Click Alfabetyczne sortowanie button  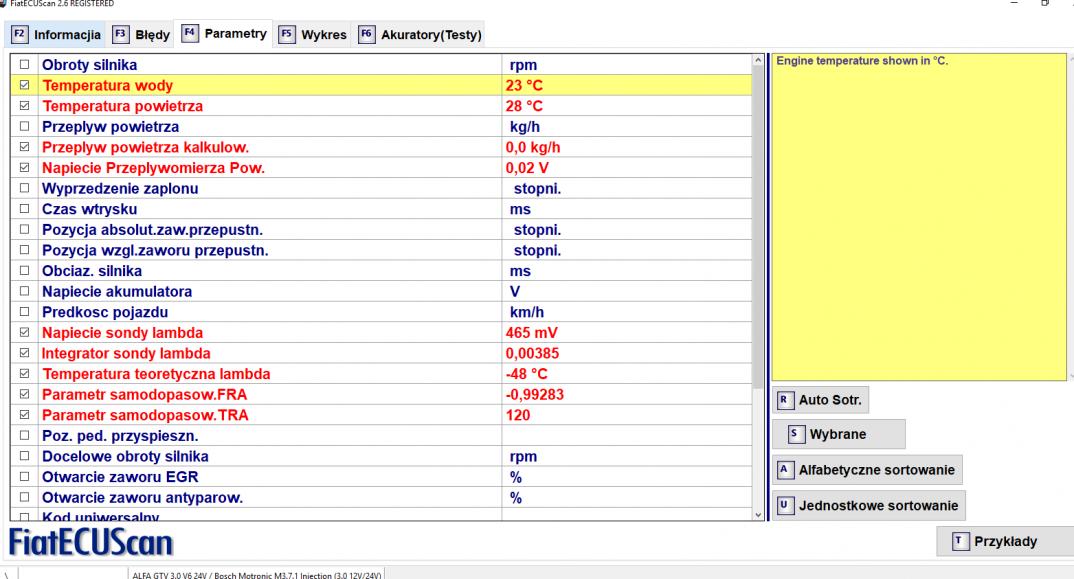coord(866,469)
